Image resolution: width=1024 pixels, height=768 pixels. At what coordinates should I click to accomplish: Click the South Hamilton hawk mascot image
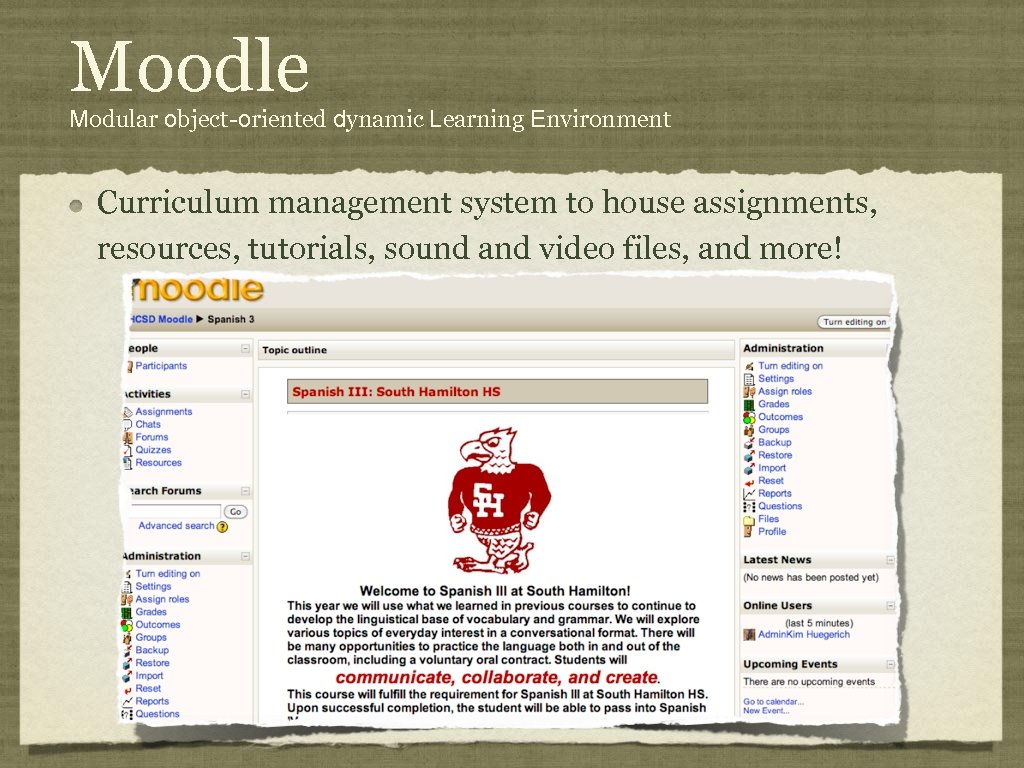click(x=499, y=501)
